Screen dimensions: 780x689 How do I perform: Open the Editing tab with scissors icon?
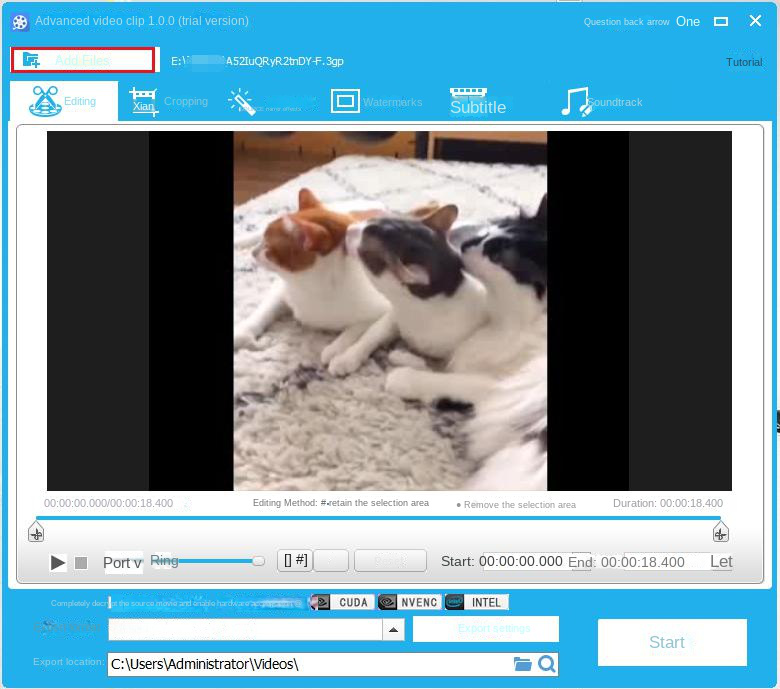coord(63,102)
